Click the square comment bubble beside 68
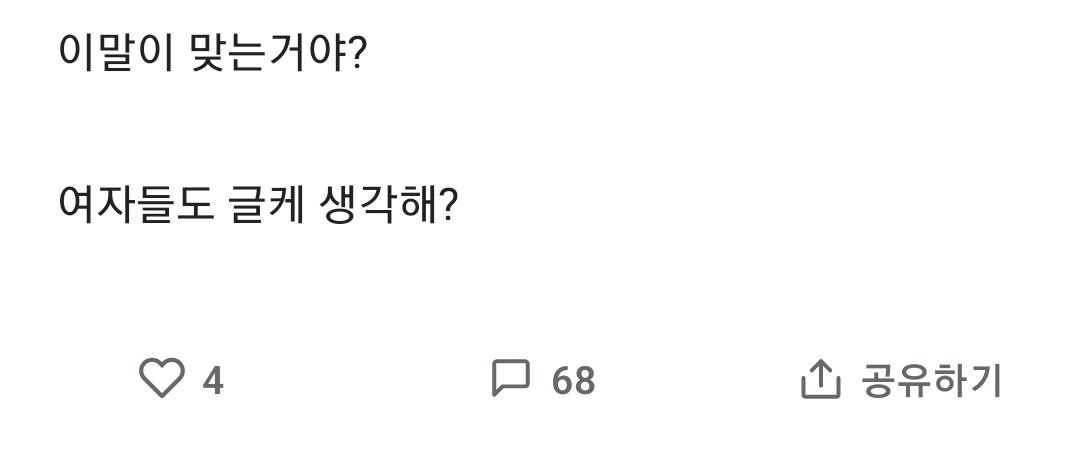The height and width of the screenshot is (456, 1080). coord(510,379)
